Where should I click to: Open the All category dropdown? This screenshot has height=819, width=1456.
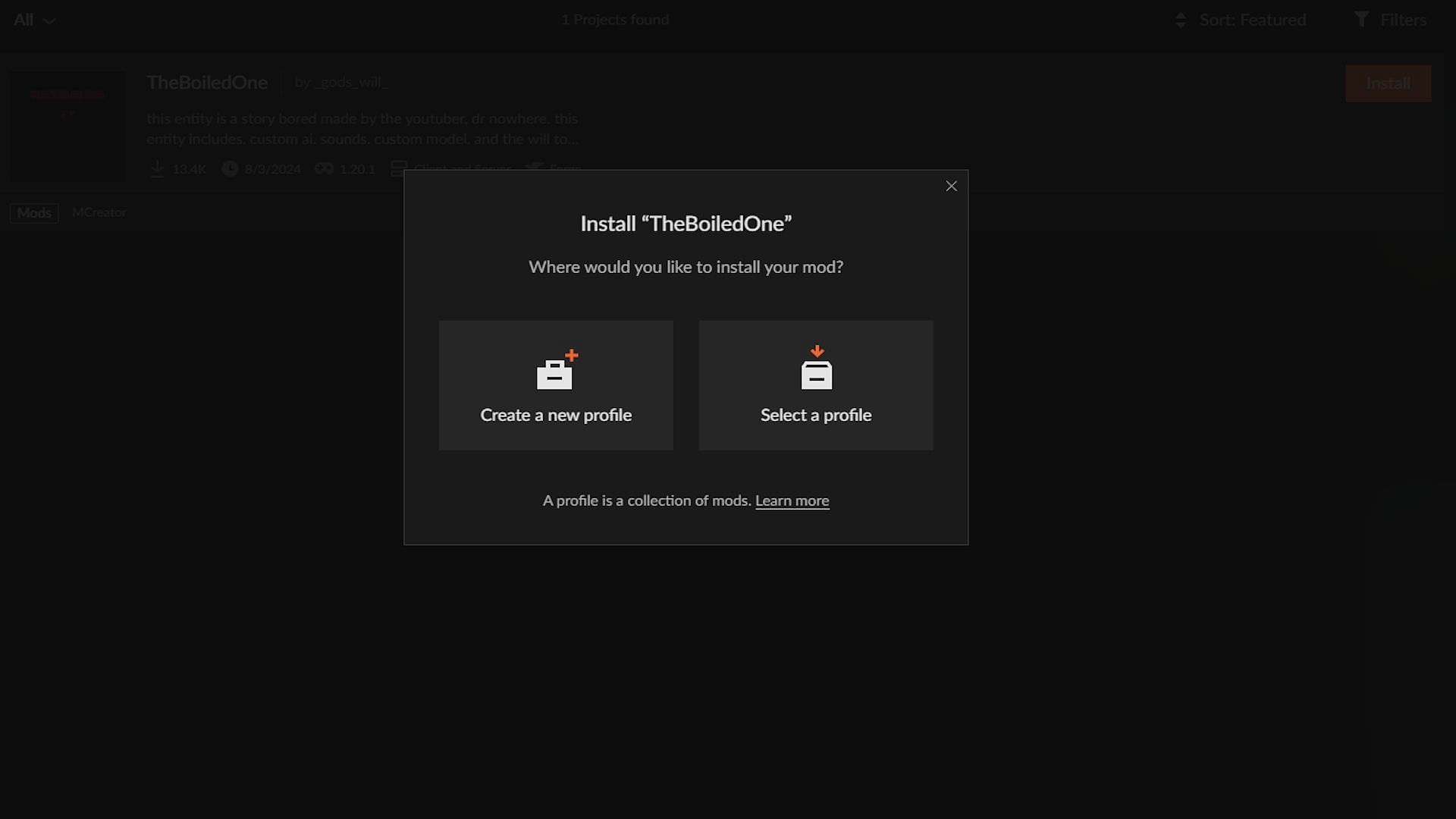[34, 20]
